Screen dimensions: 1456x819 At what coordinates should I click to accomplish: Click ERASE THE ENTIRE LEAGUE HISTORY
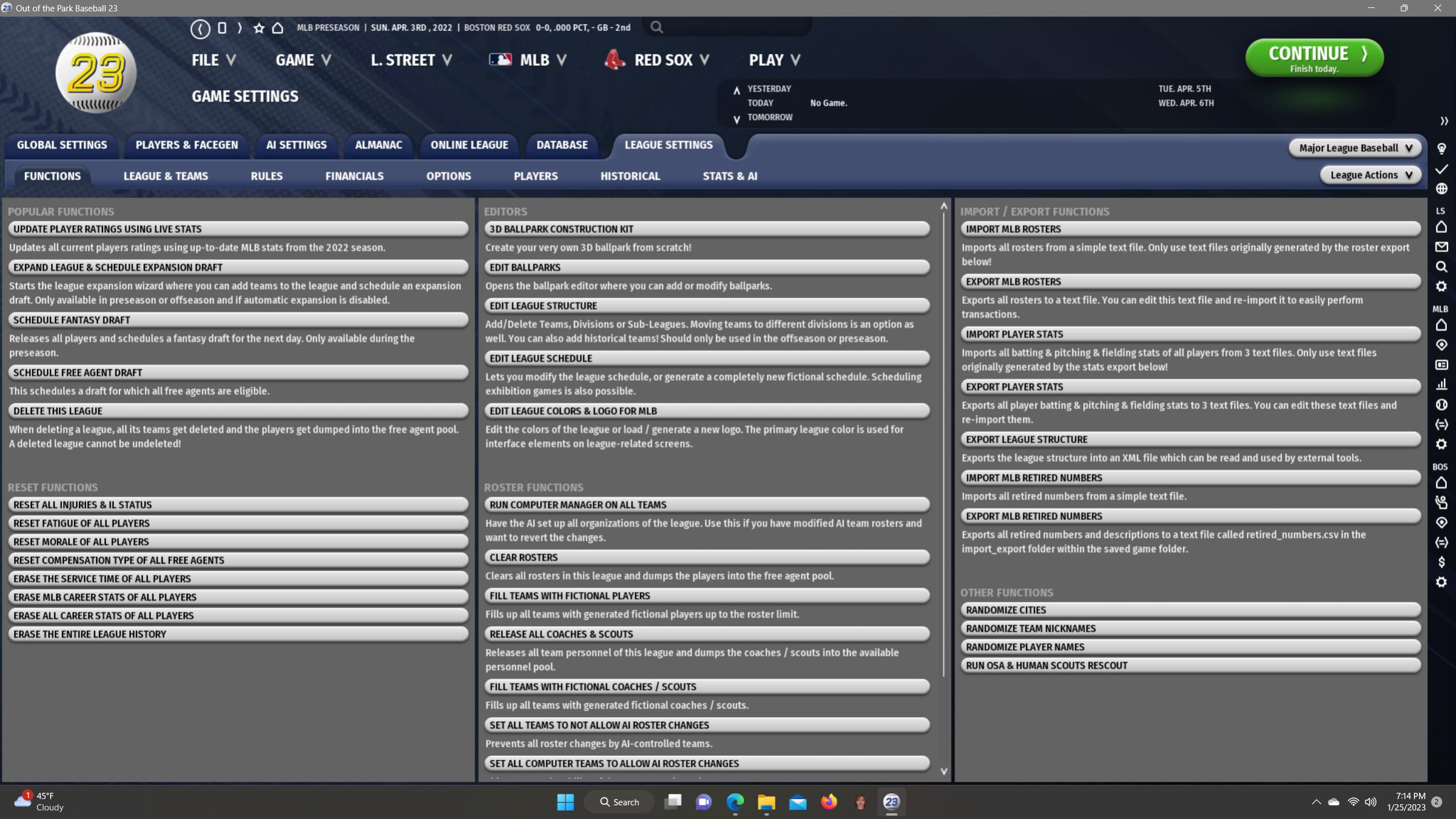pyautogui.click(x=238, y=635)
